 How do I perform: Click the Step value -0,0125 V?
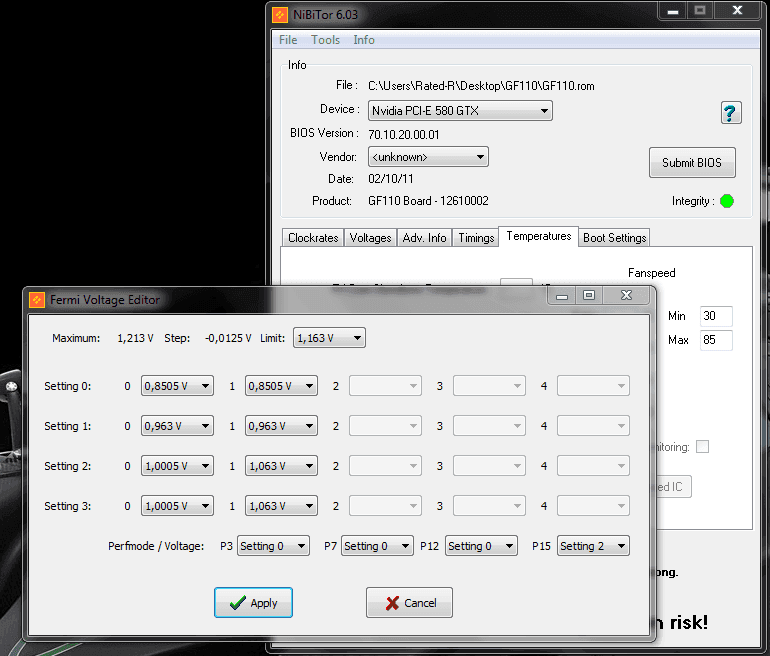[x=228, y=338]
